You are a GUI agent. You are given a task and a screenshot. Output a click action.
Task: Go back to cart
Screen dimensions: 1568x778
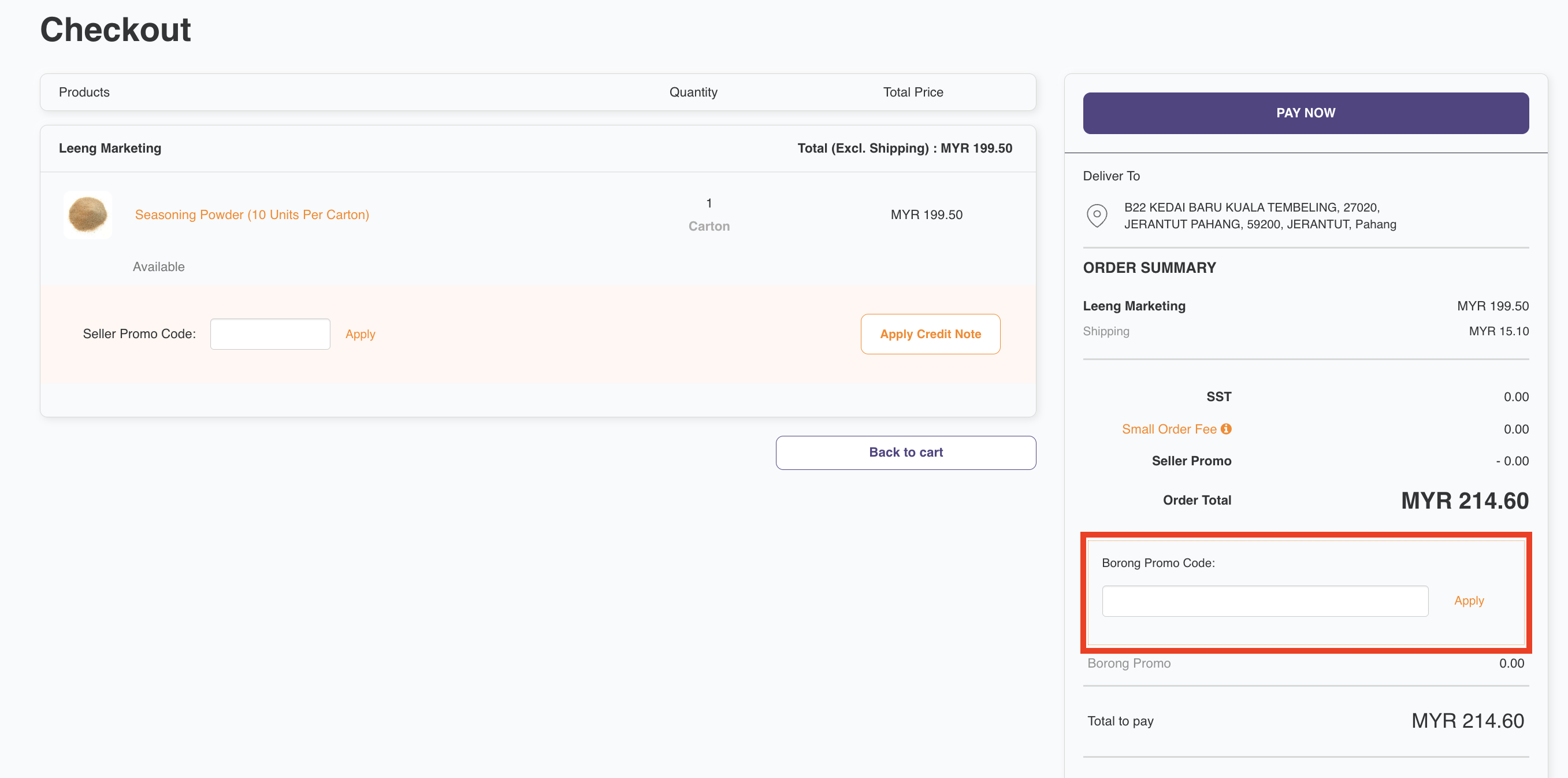tap(905, 453)
